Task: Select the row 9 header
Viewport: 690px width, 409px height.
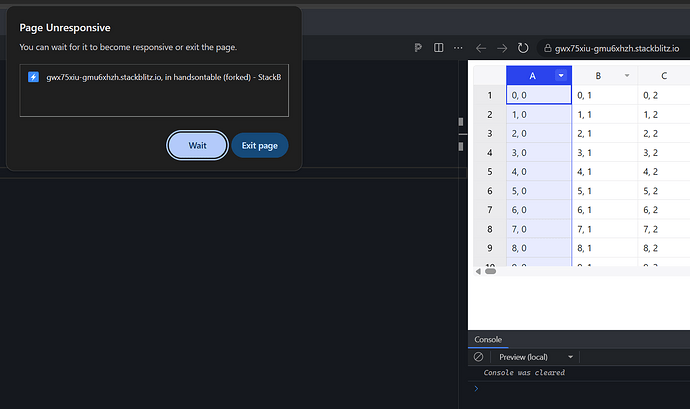Action: 490,248
